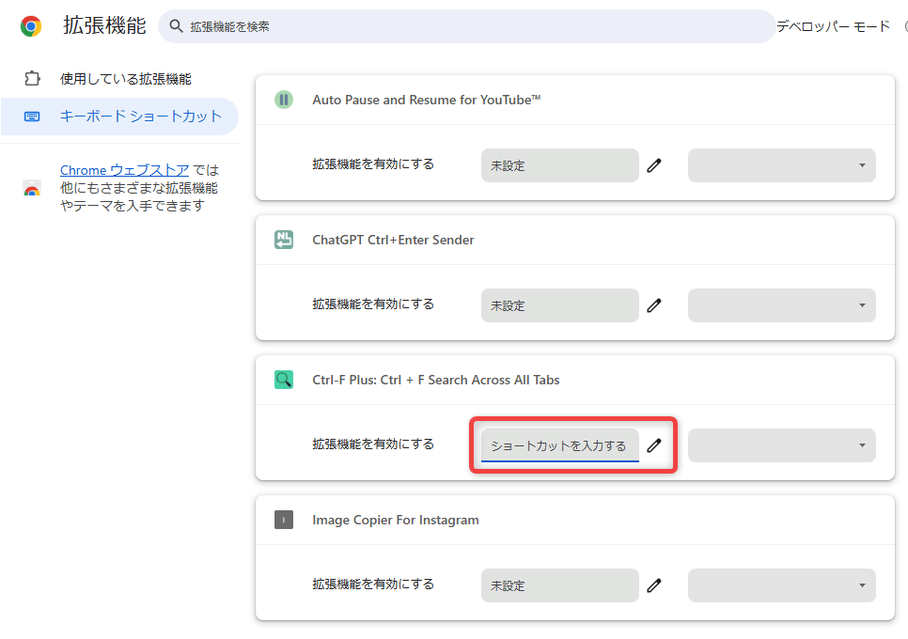
Task: Click the ショートカットを入力する input field
Action: [560, 446]
